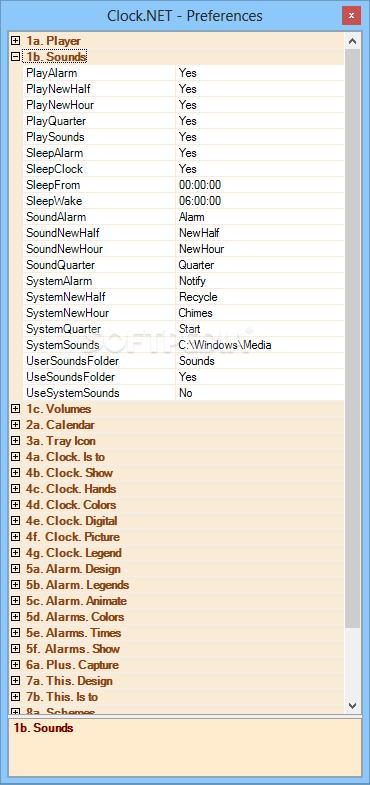Viewport: 370px width, 785px height.
Task: Collapse the 1b. Sounds category
Action: pos(16,57)
